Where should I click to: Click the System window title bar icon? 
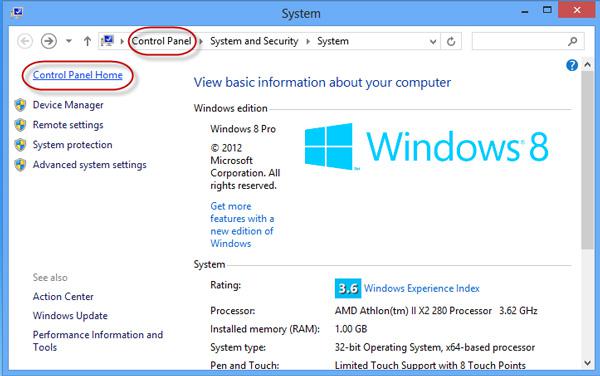click(x=17, y=13)
